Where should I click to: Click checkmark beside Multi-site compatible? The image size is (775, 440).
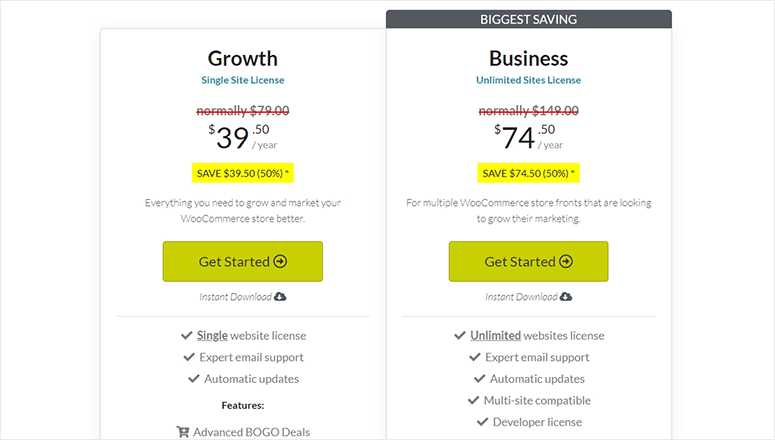tap(474, 400)
